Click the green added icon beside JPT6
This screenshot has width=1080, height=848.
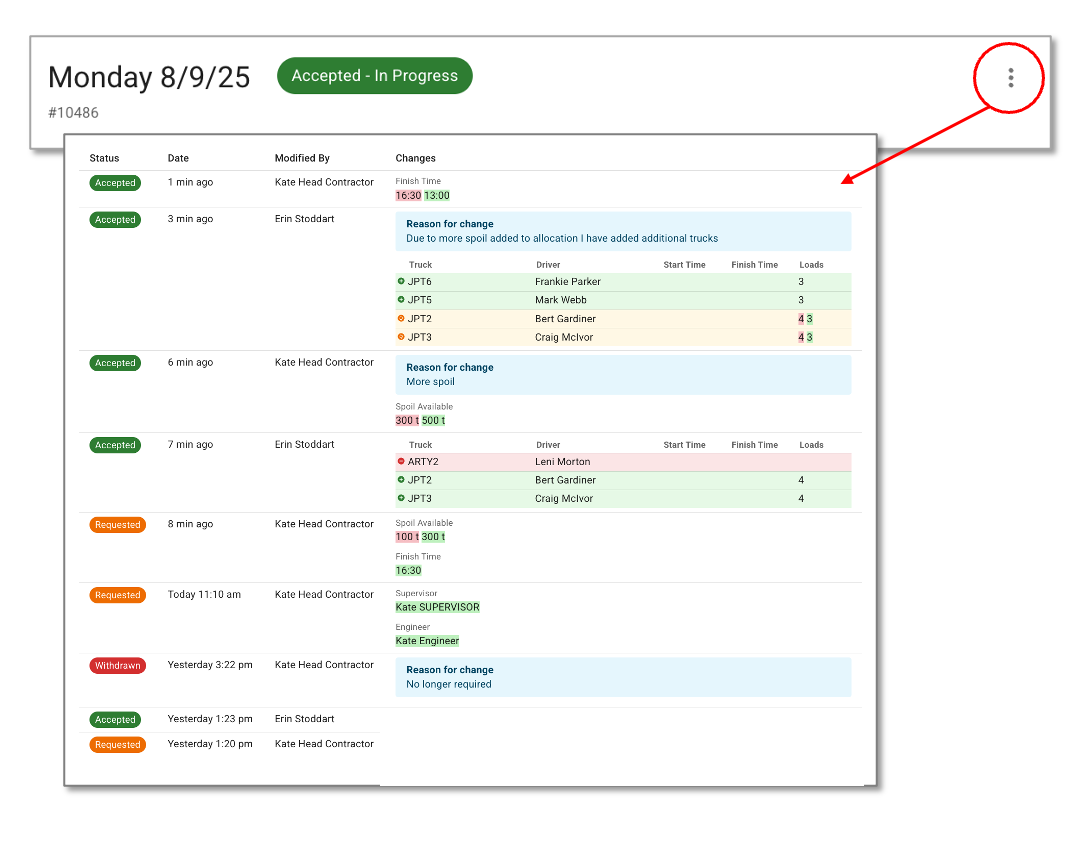(x=401, y=282)
